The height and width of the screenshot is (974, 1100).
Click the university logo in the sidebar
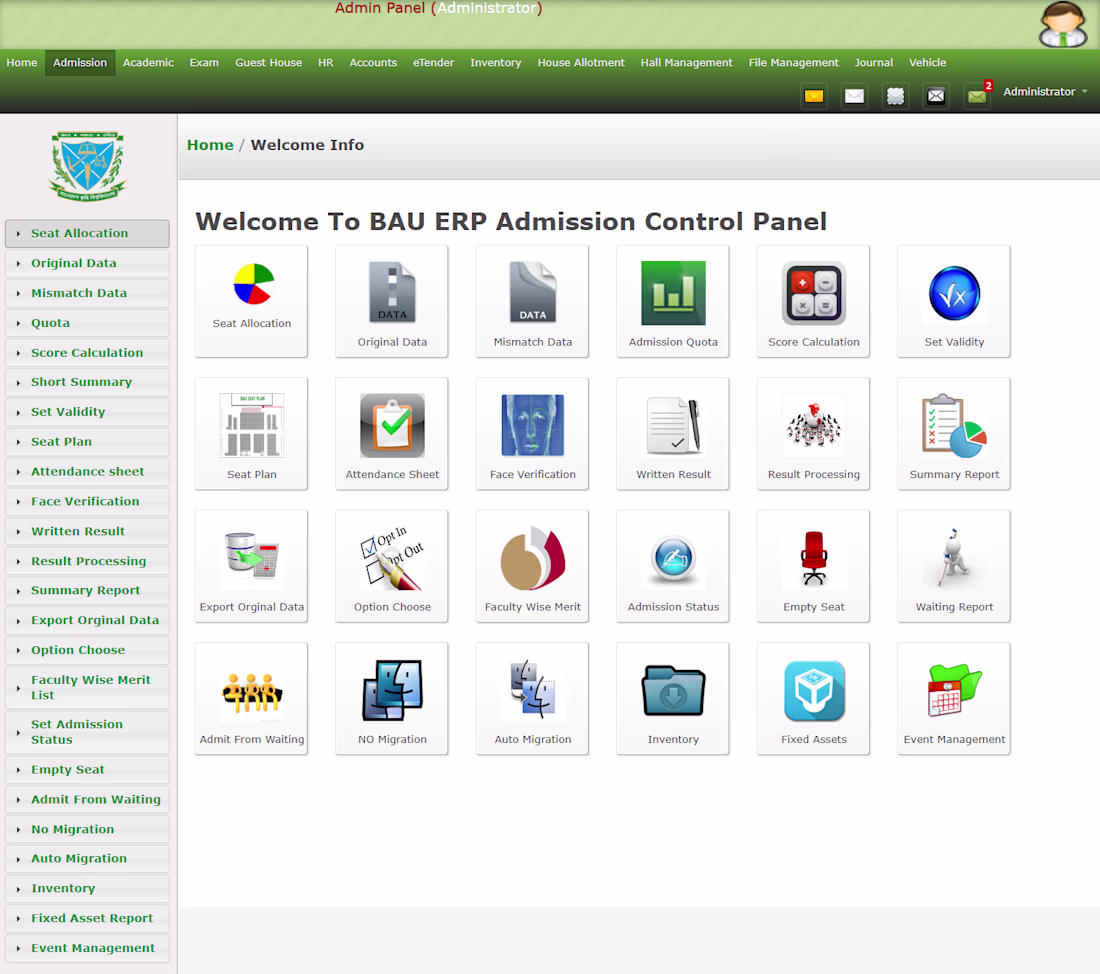click(x=87, y=166)
